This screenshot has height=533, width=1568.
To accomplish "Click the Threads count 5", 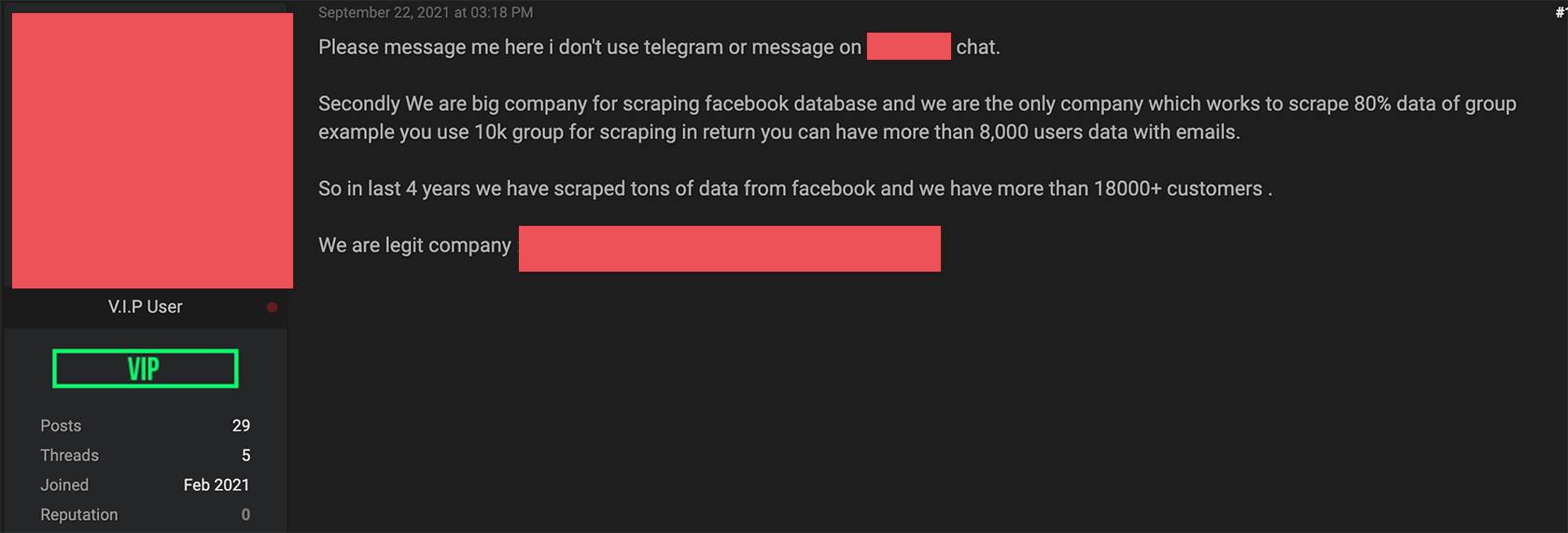I will coord(245,456).
